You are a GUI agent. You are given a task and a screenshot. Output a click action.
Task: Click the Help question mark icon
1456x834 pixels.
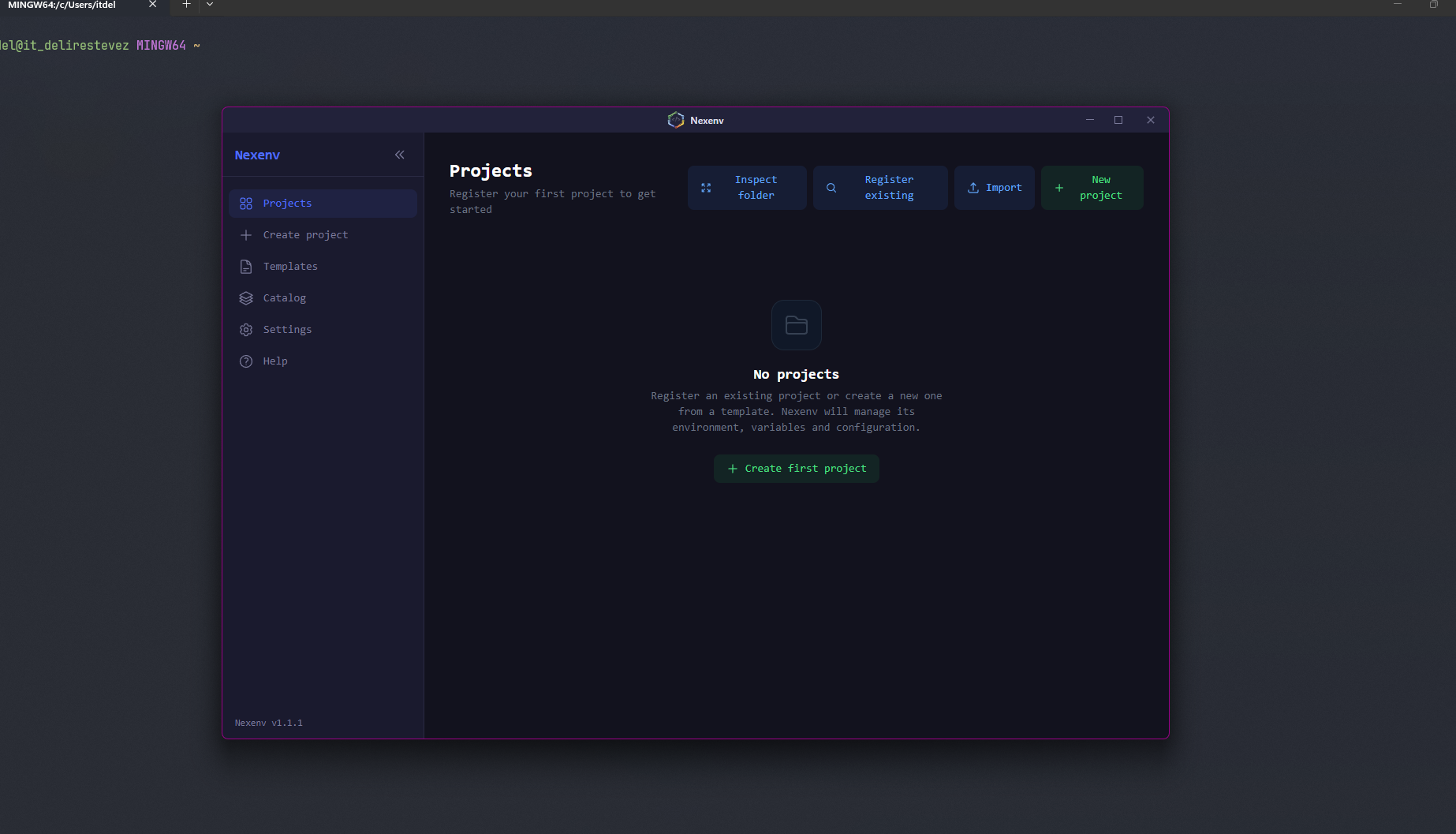pos(246,361)
